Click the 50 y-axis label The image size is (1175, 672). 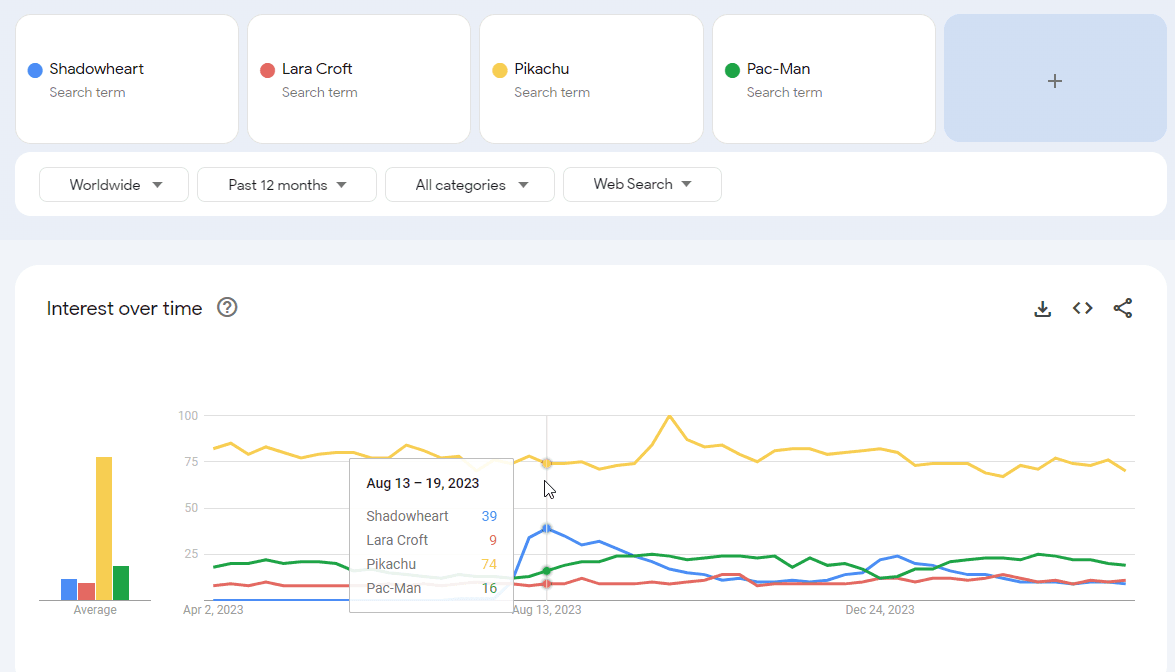[191, 508]
